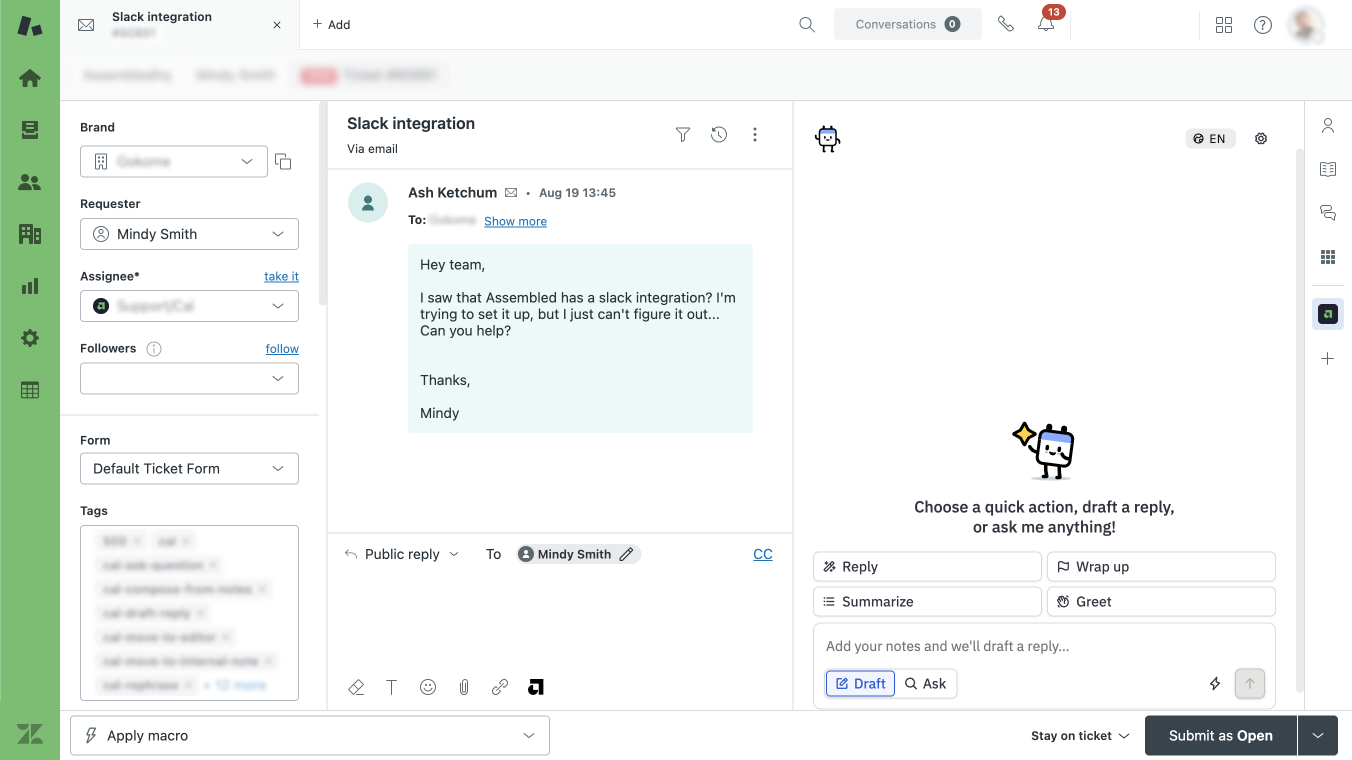Toggle the EN language selector
Image resolution: width=1352 pixels, height=760 pixels.
(x=1210, y=139)
